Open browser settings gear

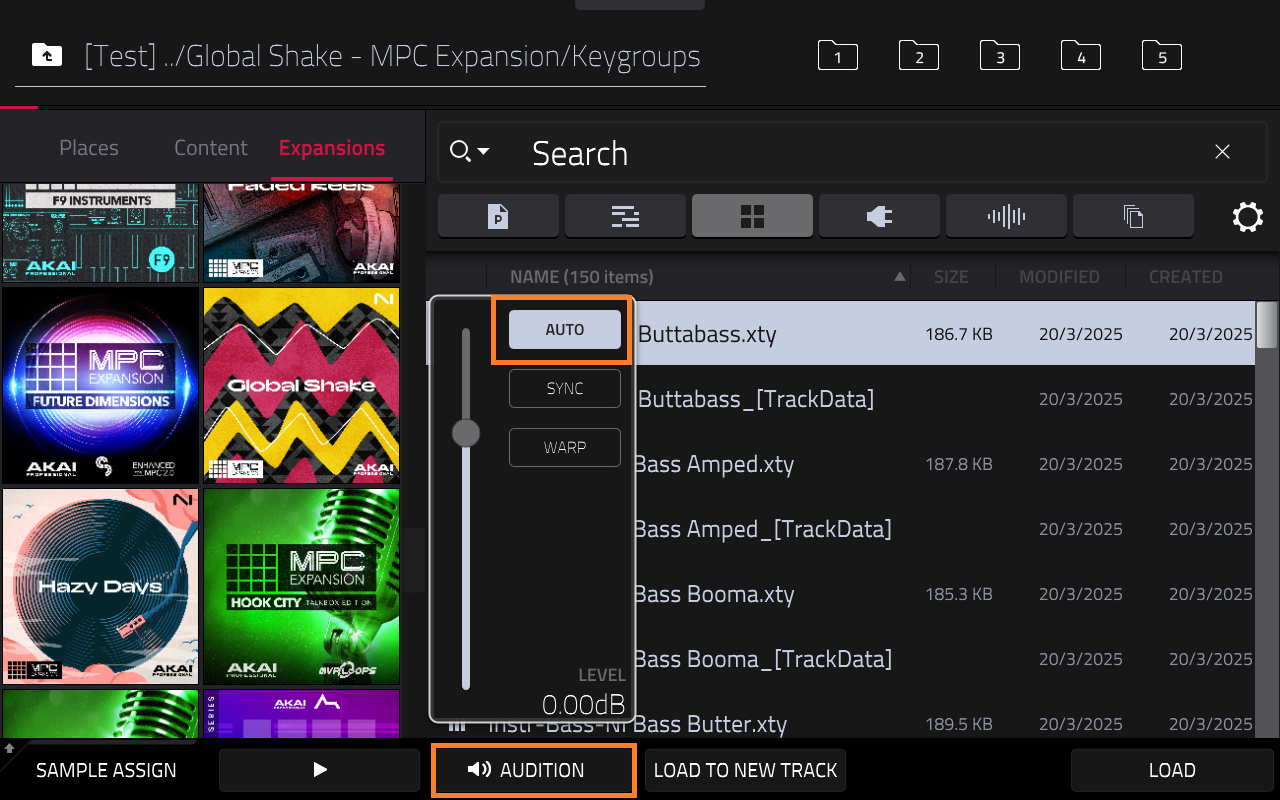[x=1248, y=217]
